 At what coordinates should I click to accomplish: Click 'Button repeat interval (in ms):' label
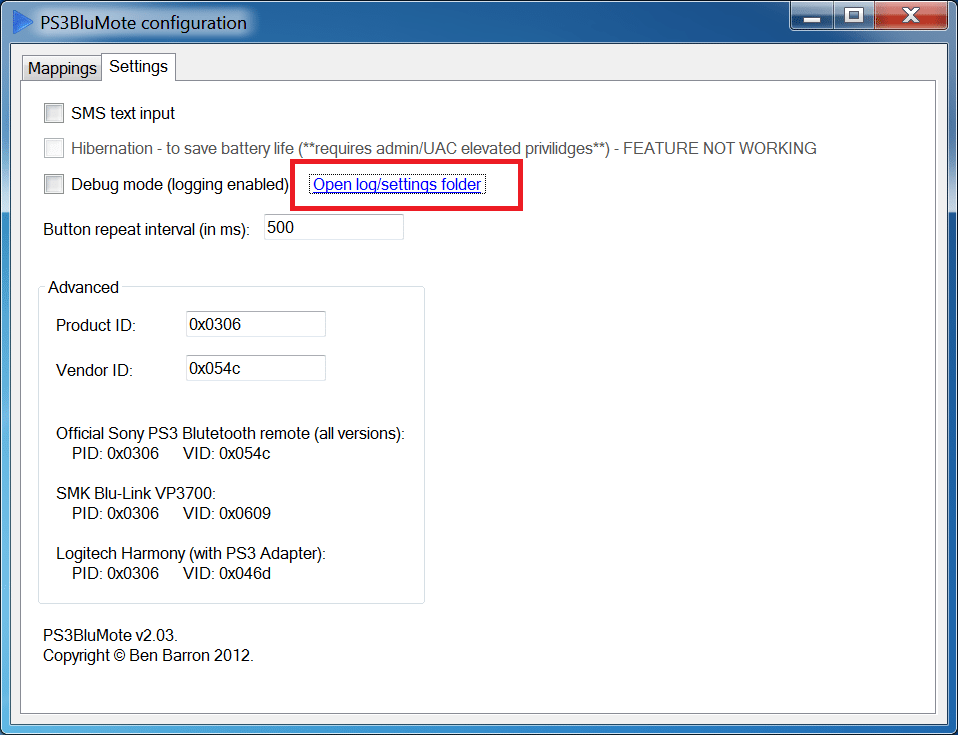(x=147, y=230)
